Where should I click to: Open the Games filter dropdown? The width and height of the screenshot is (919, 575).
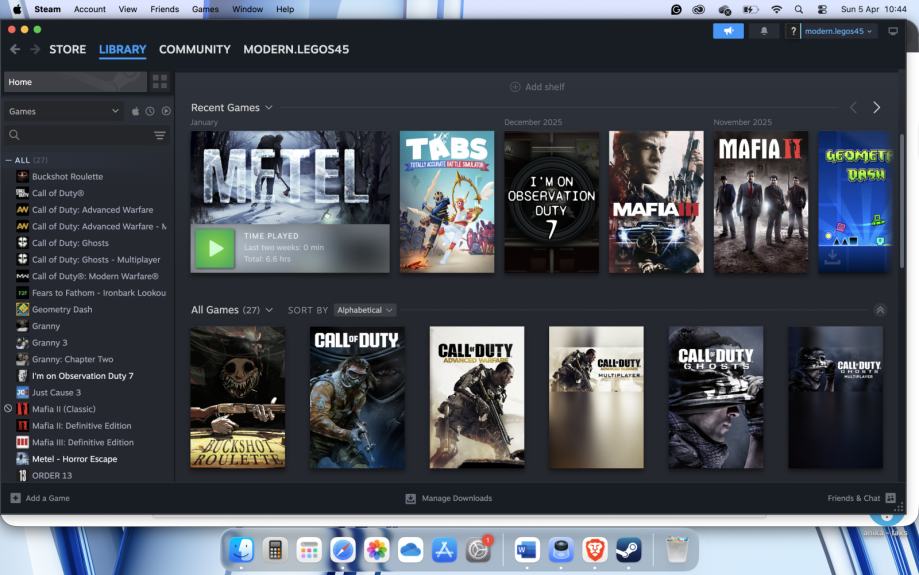[63, 111]
